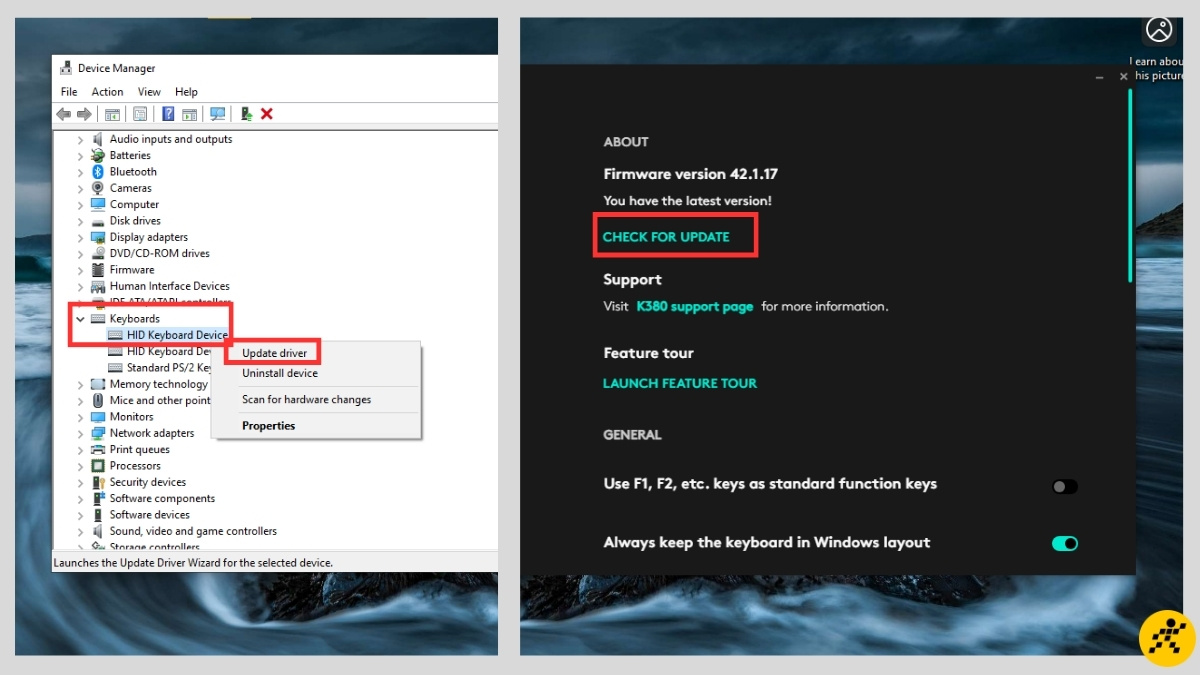
Task: Click the red X Uninstall device icon
Action: click(267, 114)
